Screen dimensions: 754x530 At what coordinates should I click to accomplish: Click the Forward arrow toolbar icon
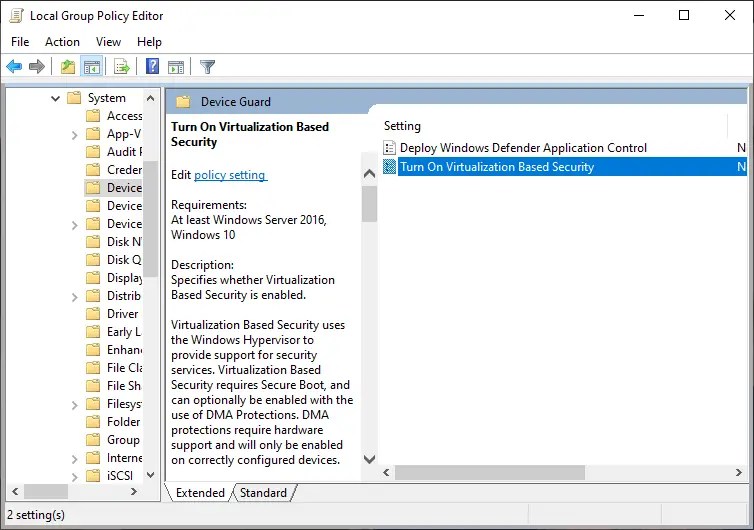click(x=37, y=67)
